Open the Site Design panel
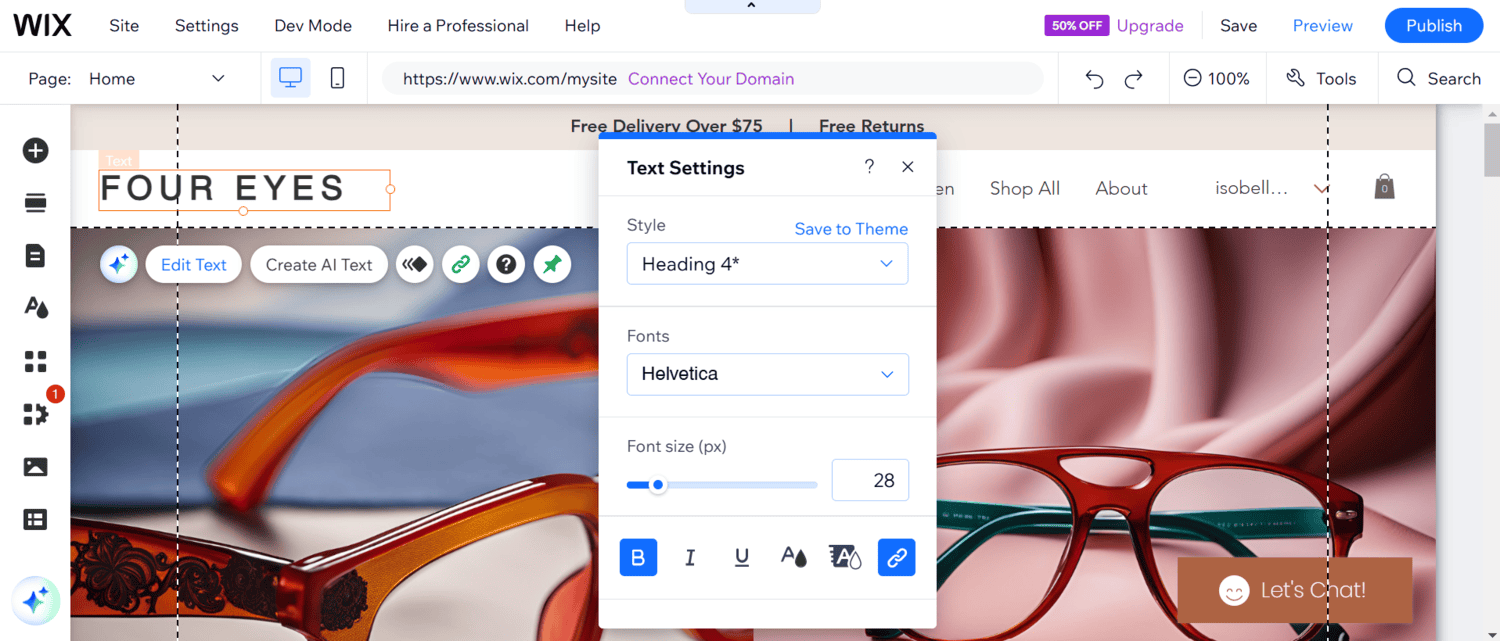This screenshot has height=641, width=1500. click(x=35, y=307)
